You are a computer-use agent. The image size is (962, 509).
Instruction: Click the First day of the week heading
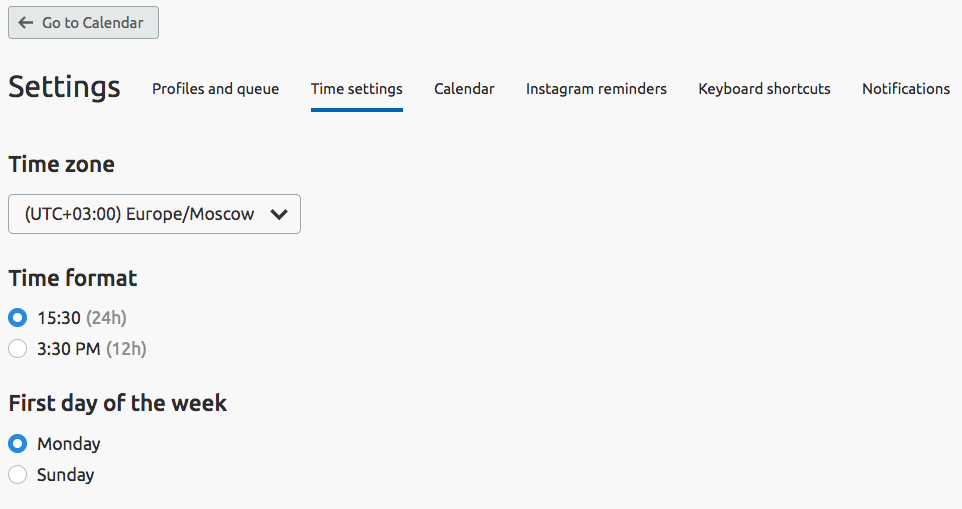(x=118, y=403)
